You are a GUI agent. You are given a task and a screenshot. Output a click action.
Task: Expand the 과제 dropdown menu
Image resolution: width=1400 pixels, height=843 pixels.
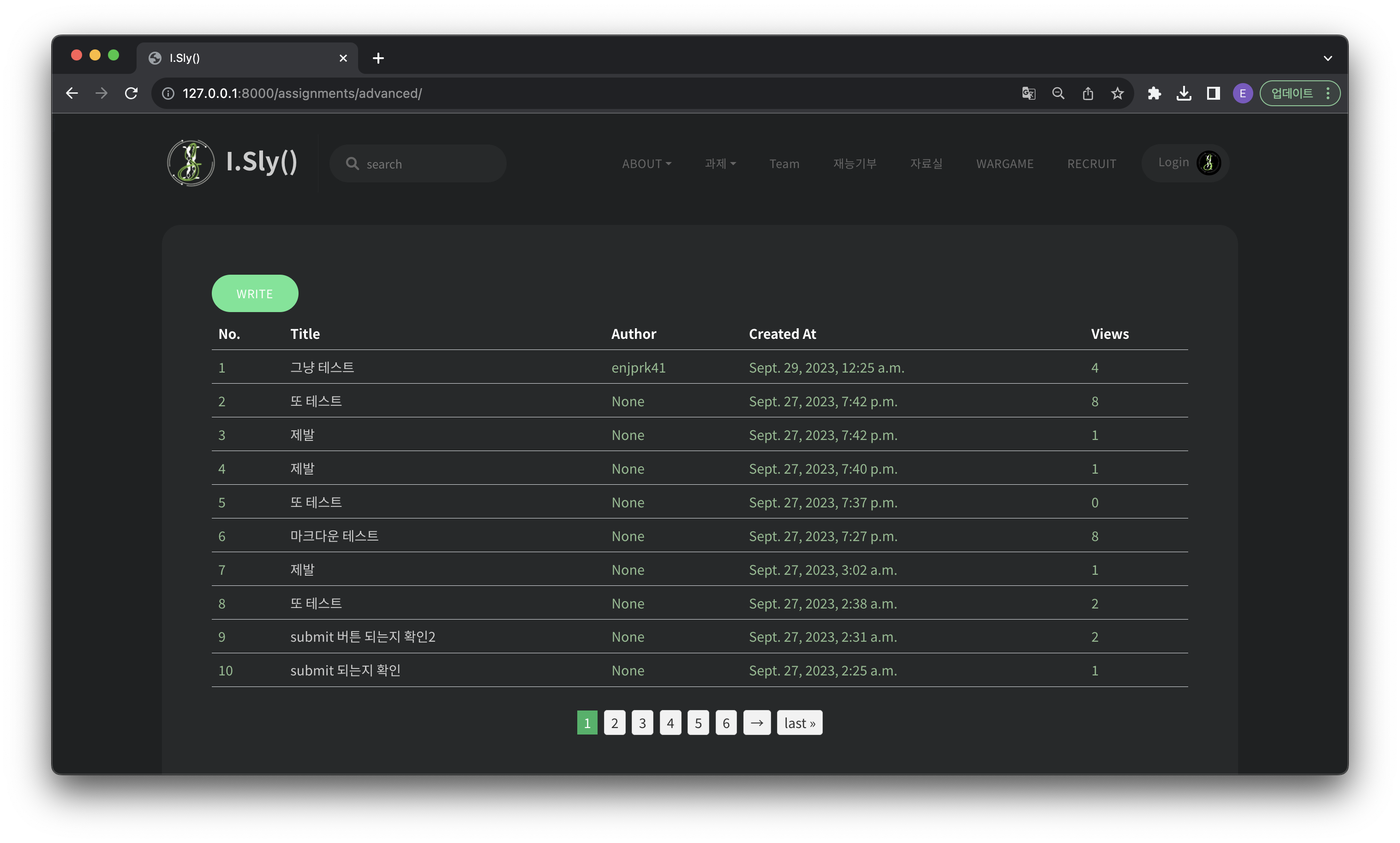tap(720, 163)
